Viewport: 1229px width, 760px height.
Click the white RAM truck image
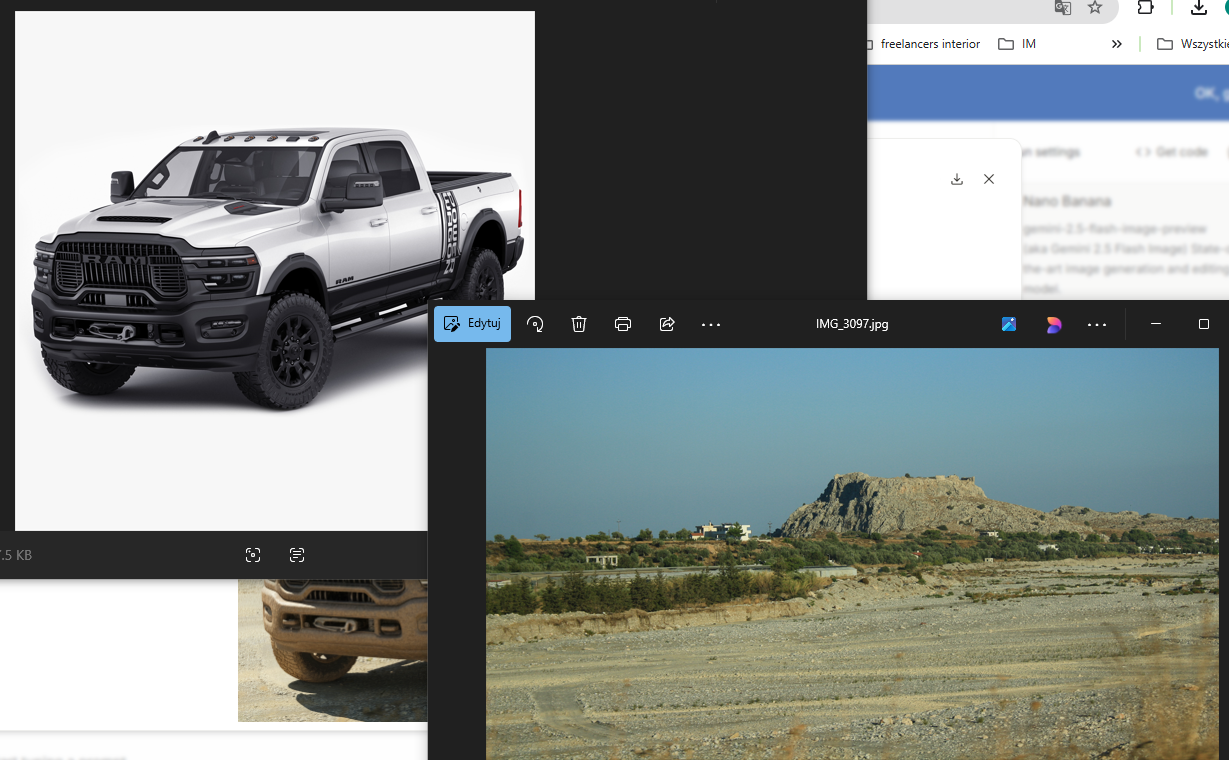pos(275,271)
